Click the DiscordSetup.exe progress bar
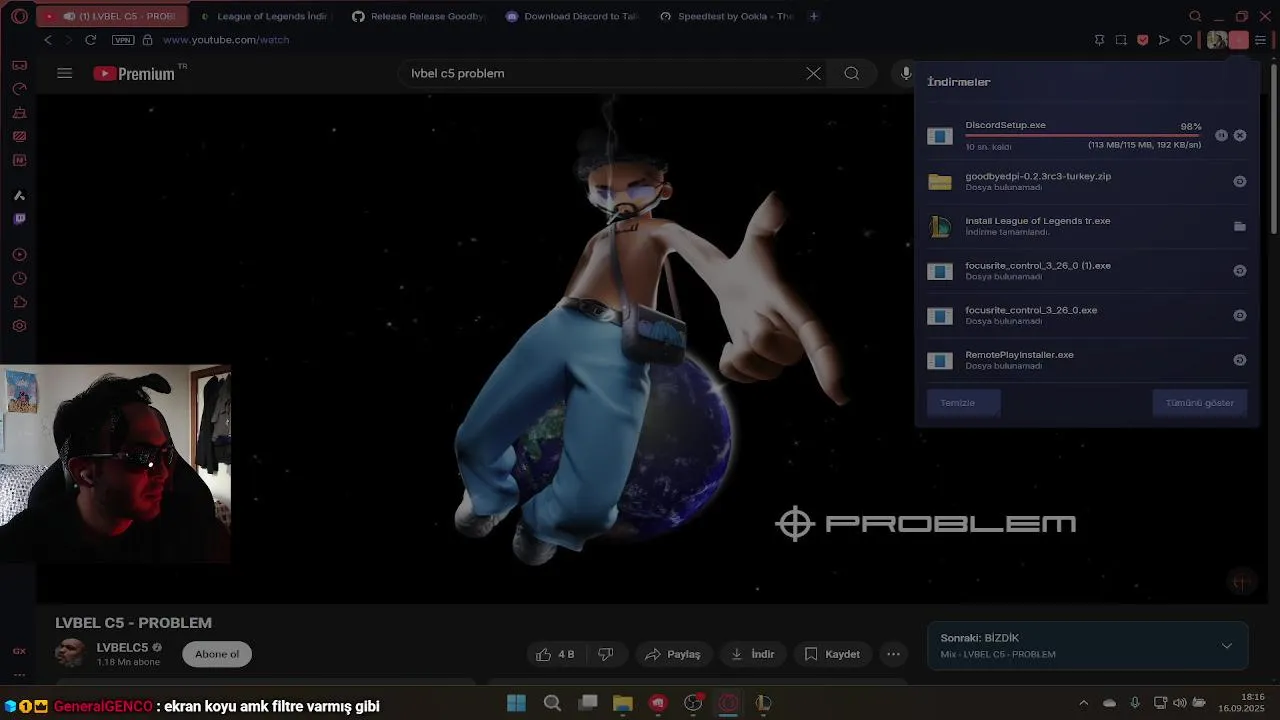 tap(1083, 135)
